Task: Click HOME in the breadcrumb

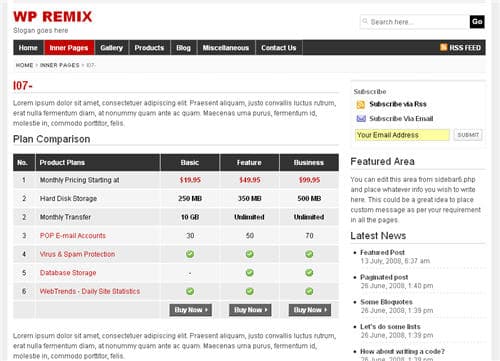Action: [x=24, y=65]
